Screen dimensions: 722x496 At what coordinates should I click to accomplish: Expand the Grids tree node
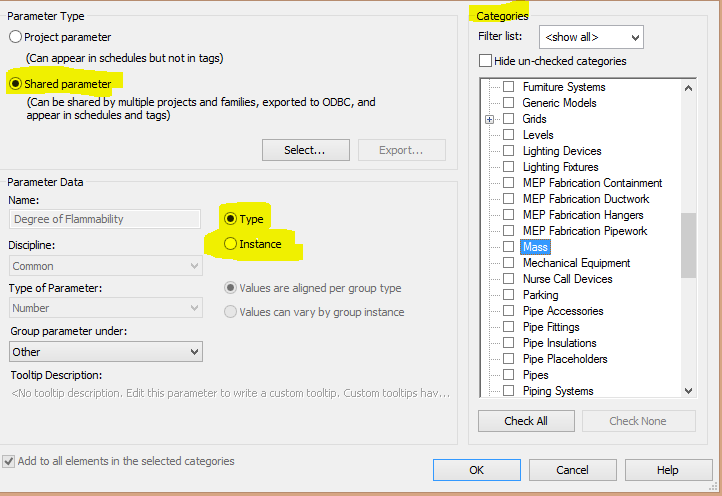click(489, 119)
